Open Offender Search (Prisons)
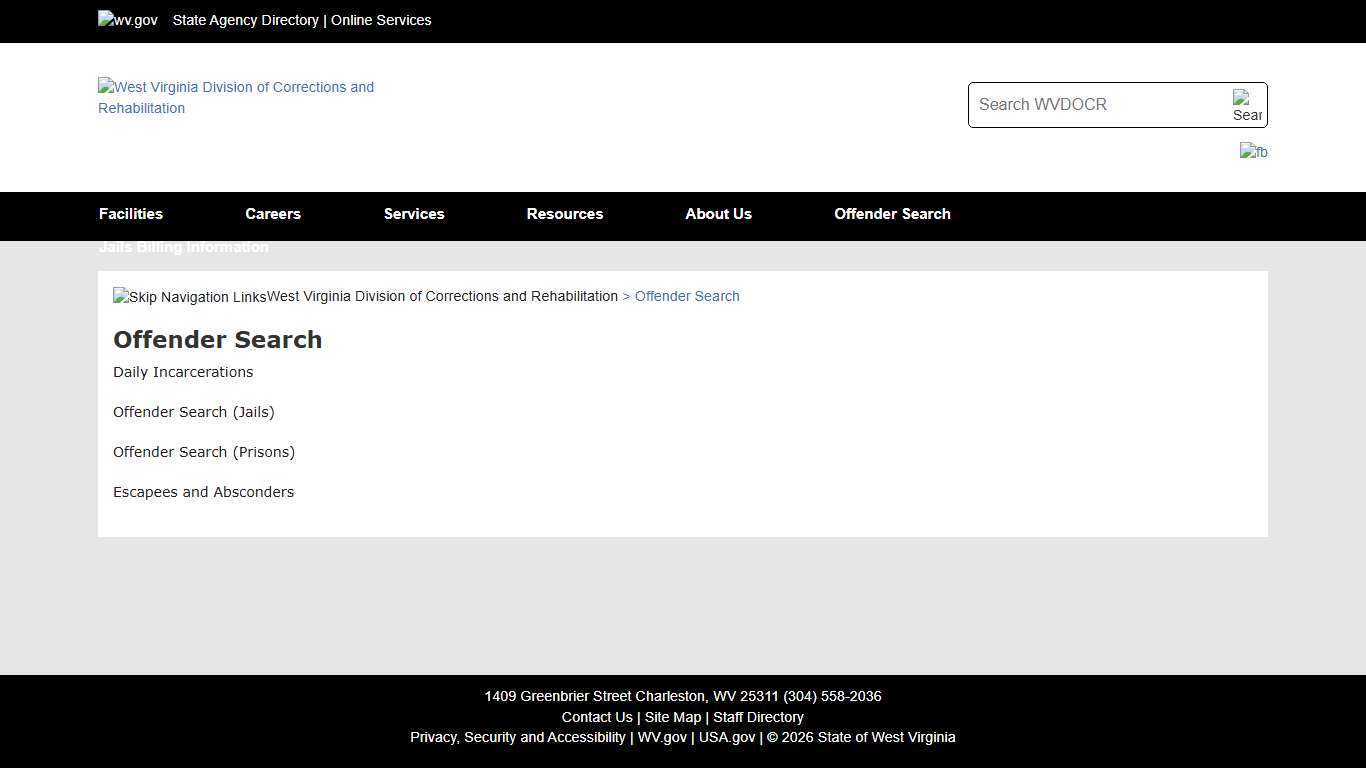The height and width of the screenshot is (768, 1366). coord(203,451)
